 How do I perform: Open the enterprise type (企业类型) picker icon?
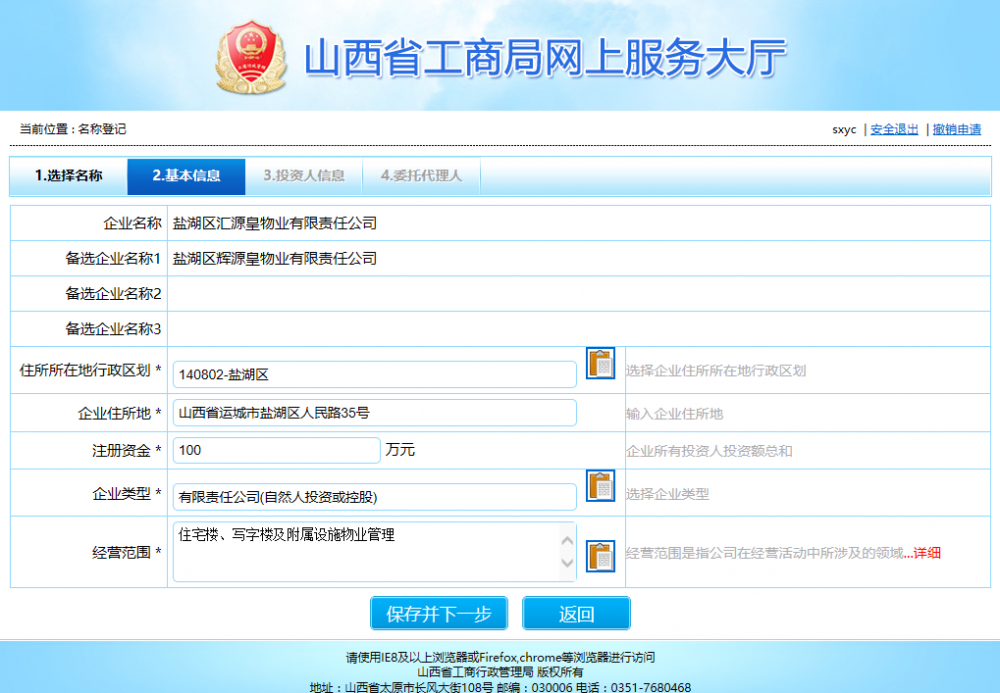600,486
